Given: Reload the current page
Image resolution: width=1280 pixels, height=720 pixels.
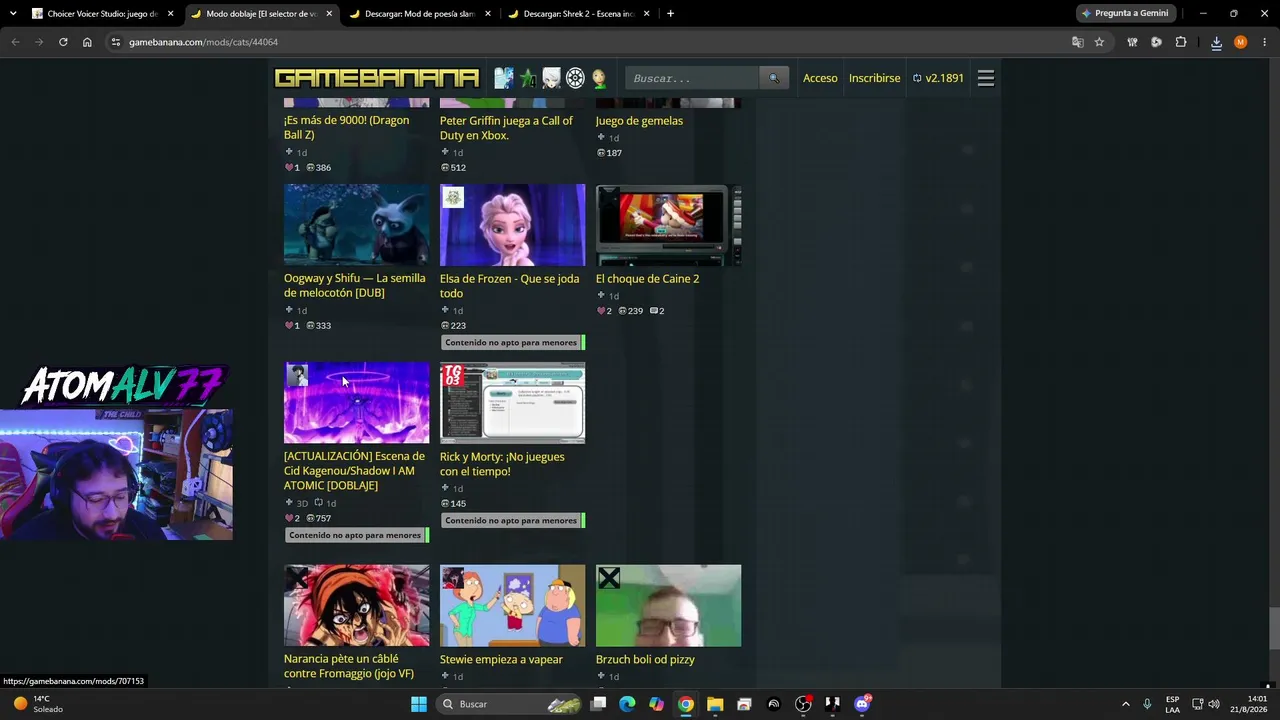Looking at the screenshot, I should click(63, 42).
